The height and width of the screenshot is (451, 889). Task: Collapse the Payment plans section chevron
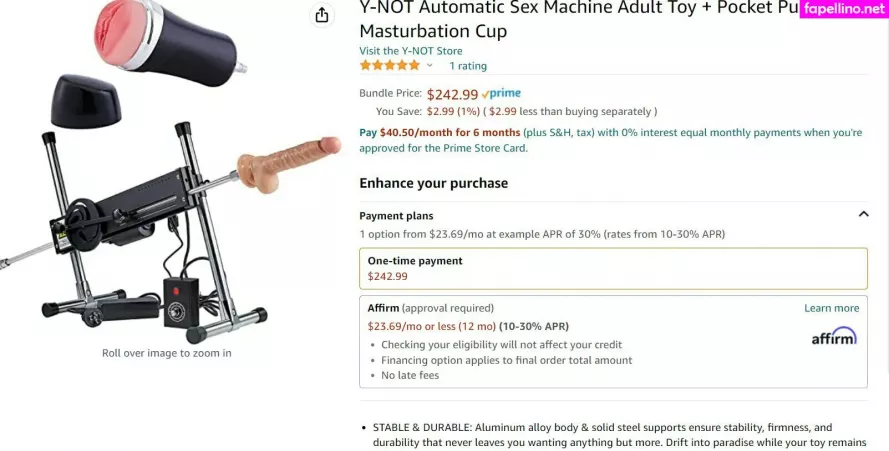[863, 214]
